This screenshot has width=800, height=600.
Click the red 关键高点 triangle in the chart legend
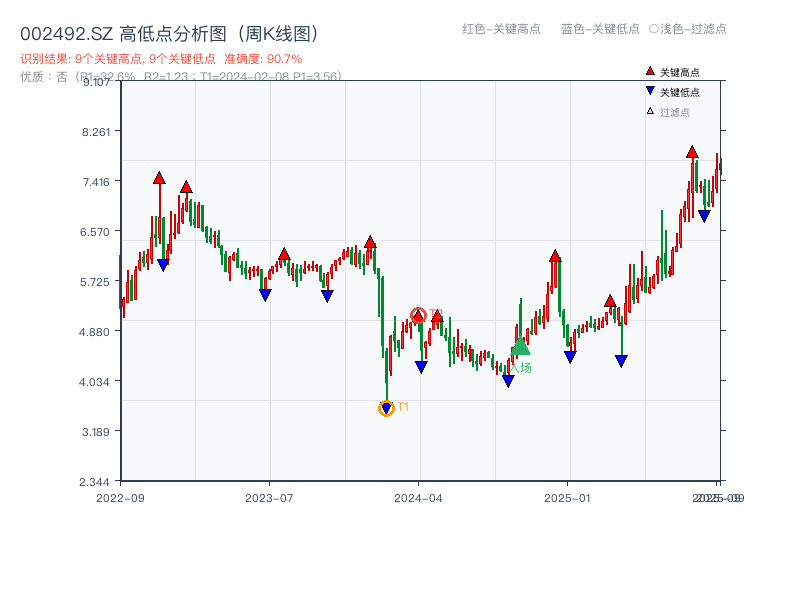tap(650, 71)
